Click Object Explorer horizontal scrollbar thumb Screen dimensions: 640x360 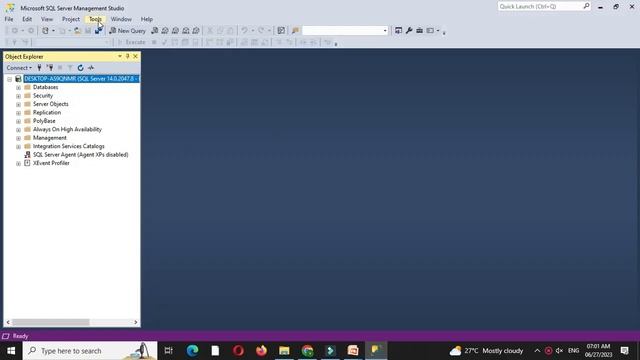click(51, 322)
